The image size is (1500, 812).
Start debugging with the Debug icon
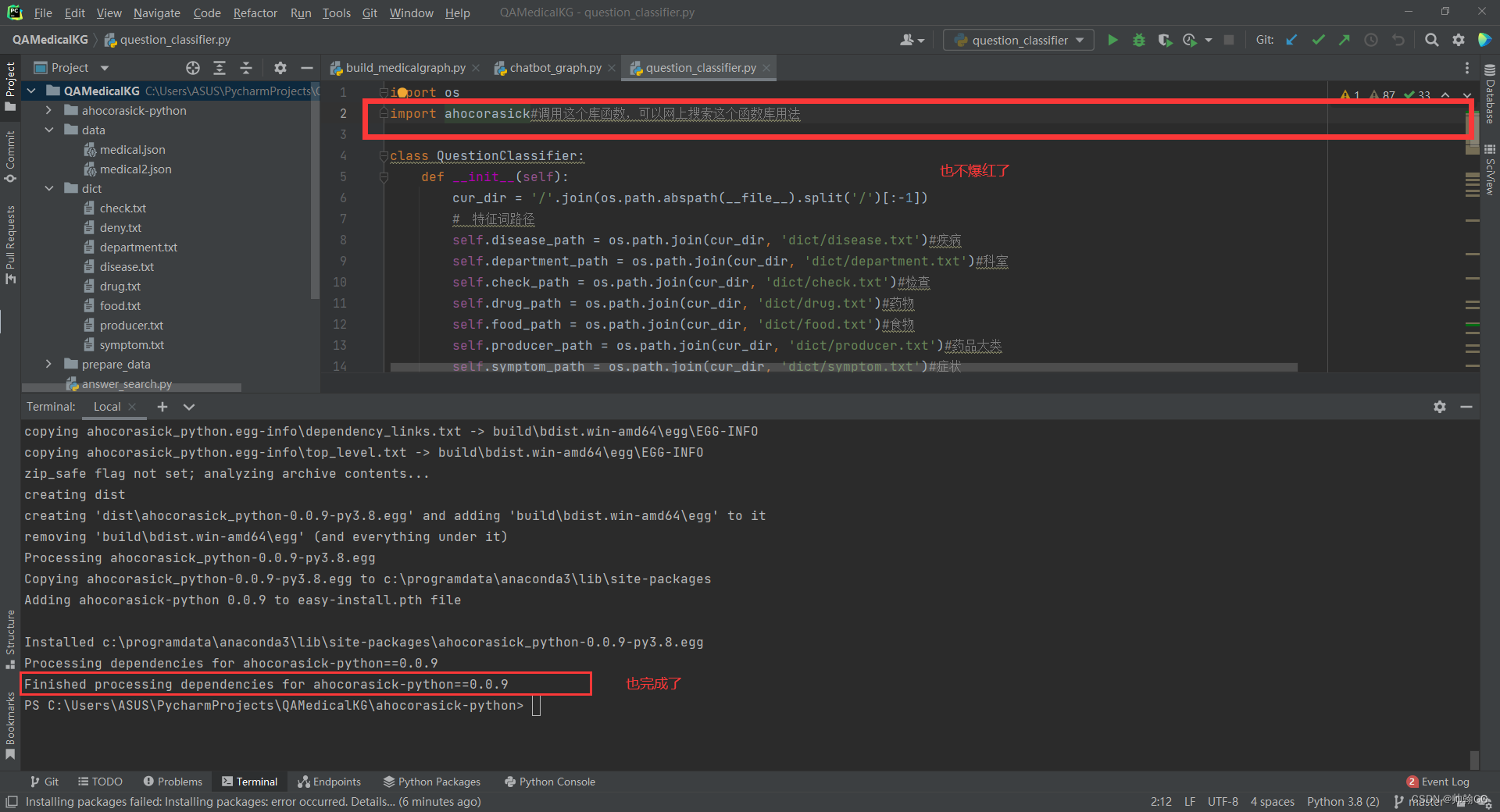(1138, 39)
